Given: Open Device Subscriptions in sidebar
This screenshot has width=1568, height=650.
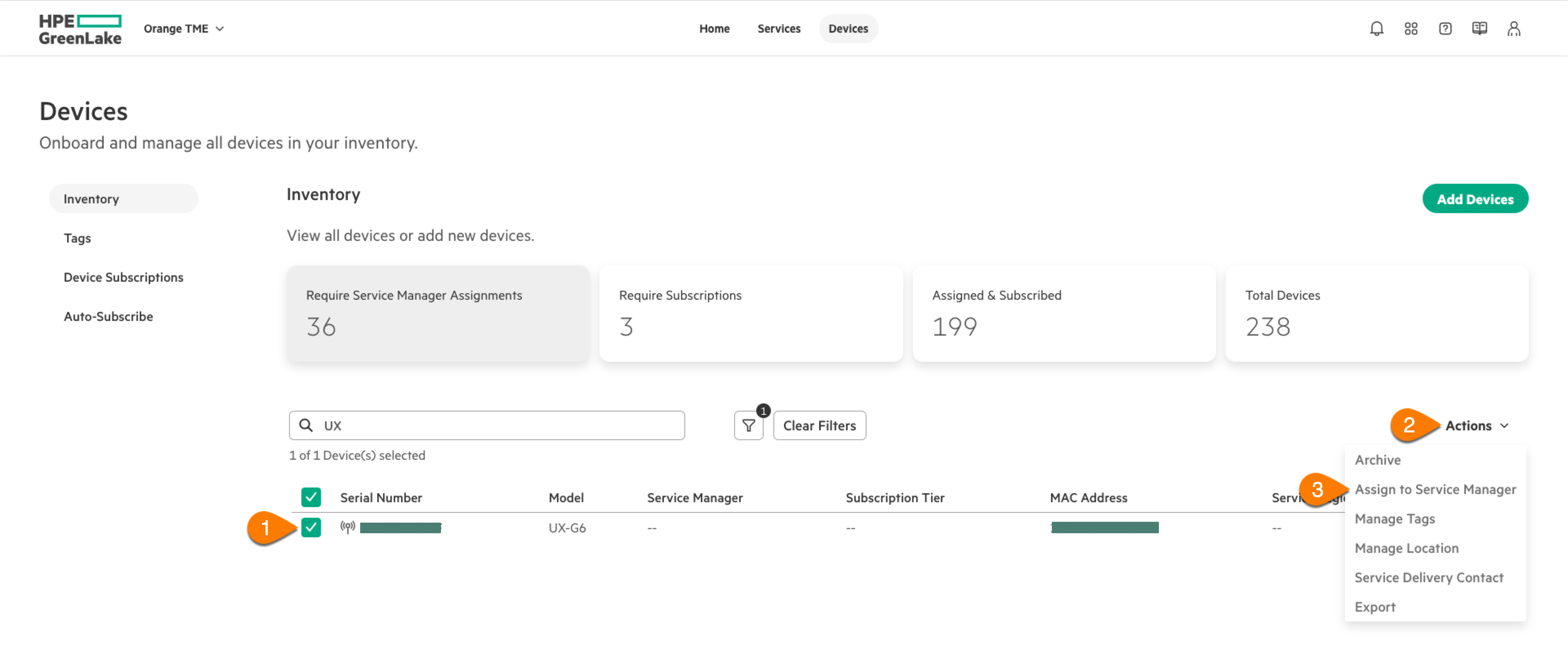Looking at the screenshot, I should (x=124, y=278).
